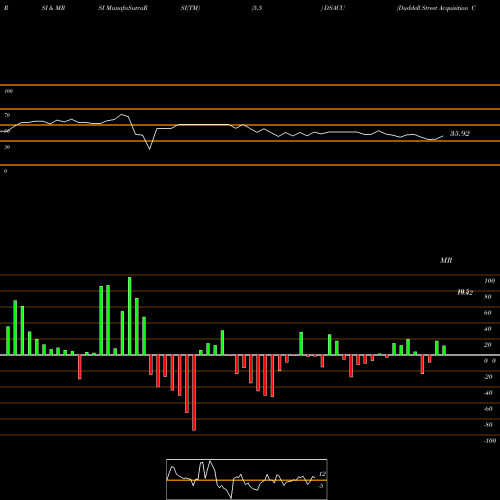Click the sharp dip on the RSI line

(x=150, y=148)
